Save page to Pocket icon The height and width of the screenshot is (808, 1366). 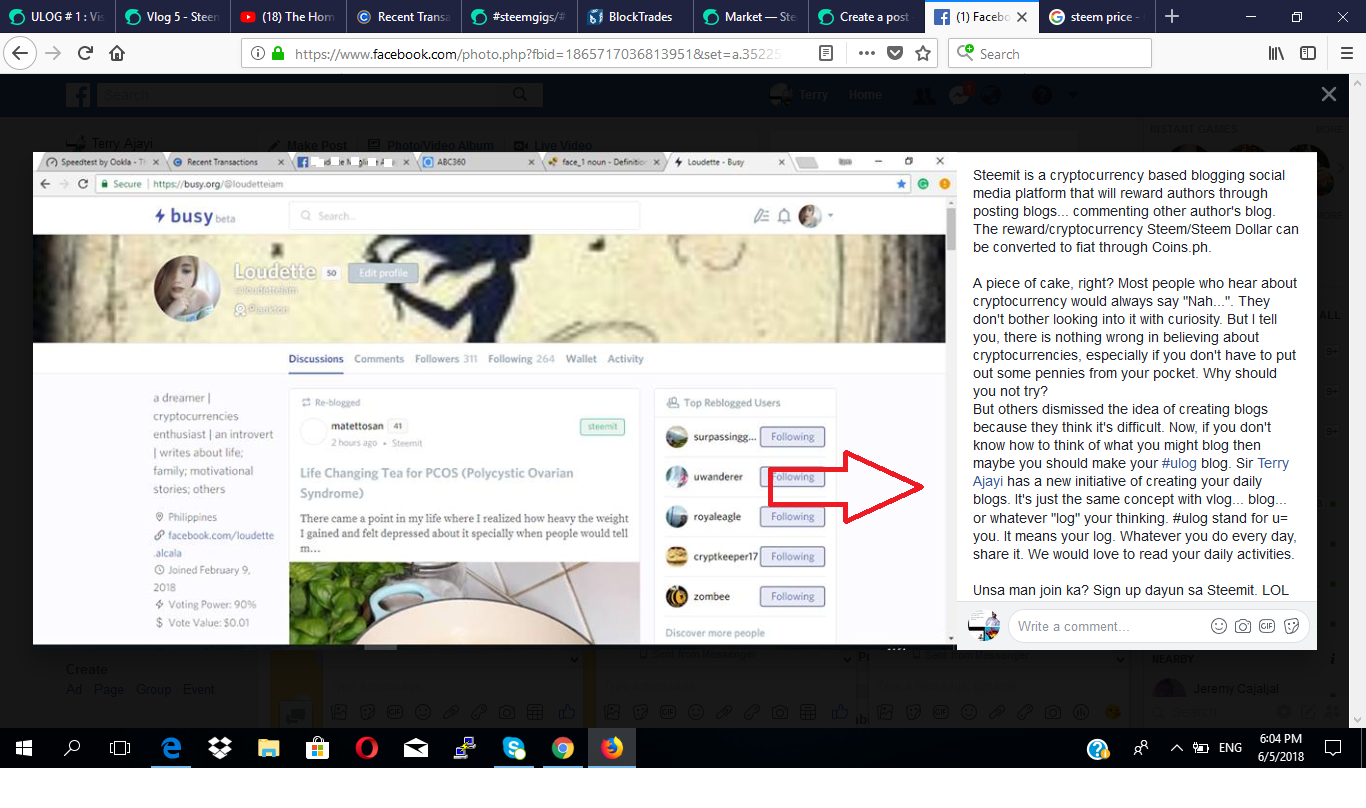coord(895,53)
